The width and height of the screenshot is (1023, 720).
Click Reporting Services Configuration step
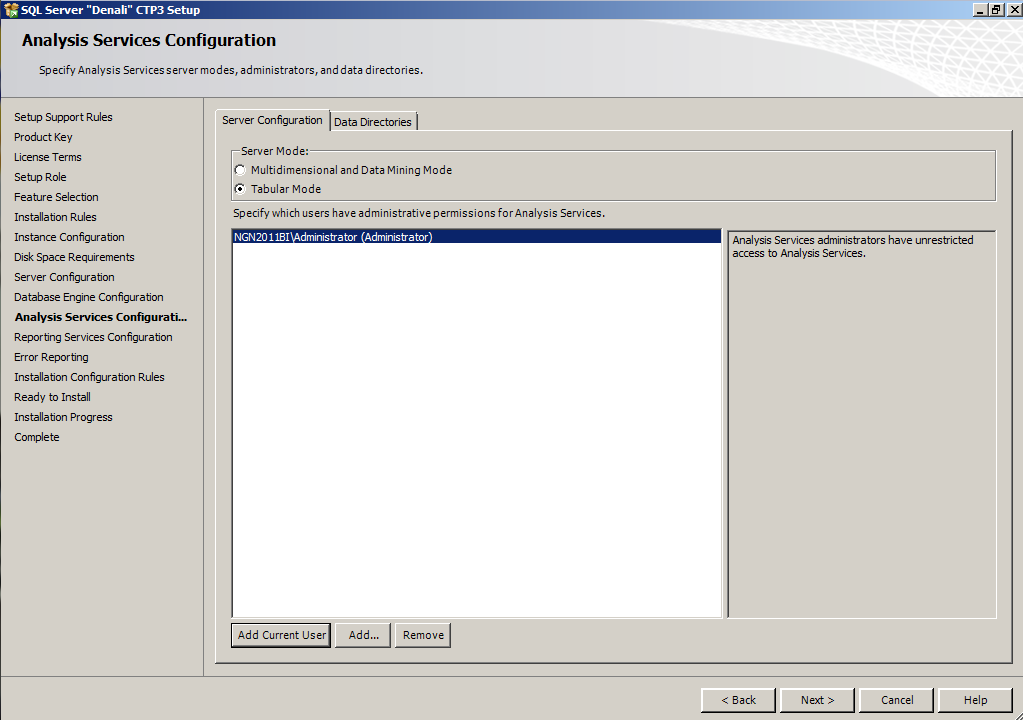tap(93, 337)
